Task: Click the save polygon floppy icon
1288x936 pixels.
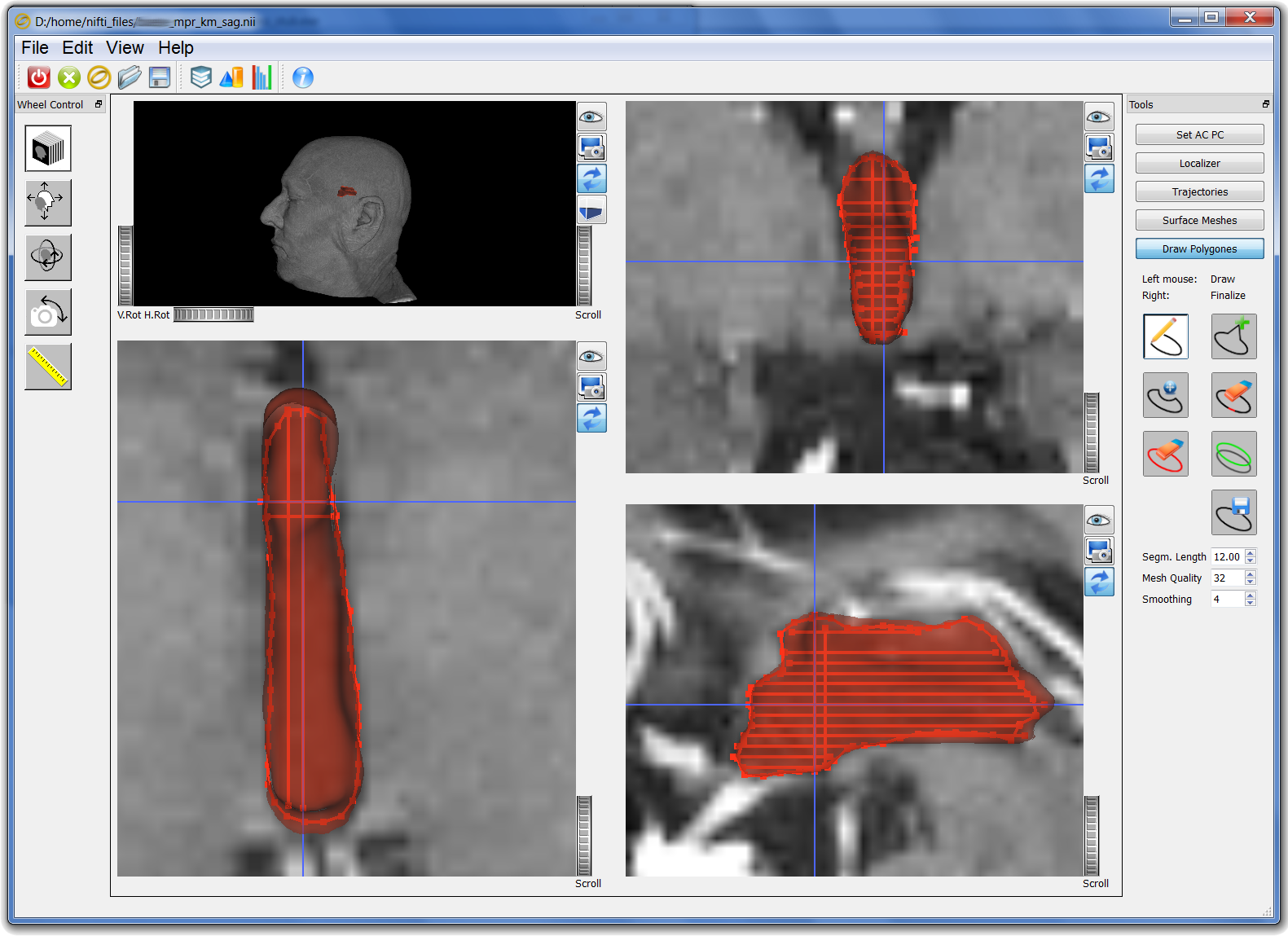Action: click(x=1233, y=512)
